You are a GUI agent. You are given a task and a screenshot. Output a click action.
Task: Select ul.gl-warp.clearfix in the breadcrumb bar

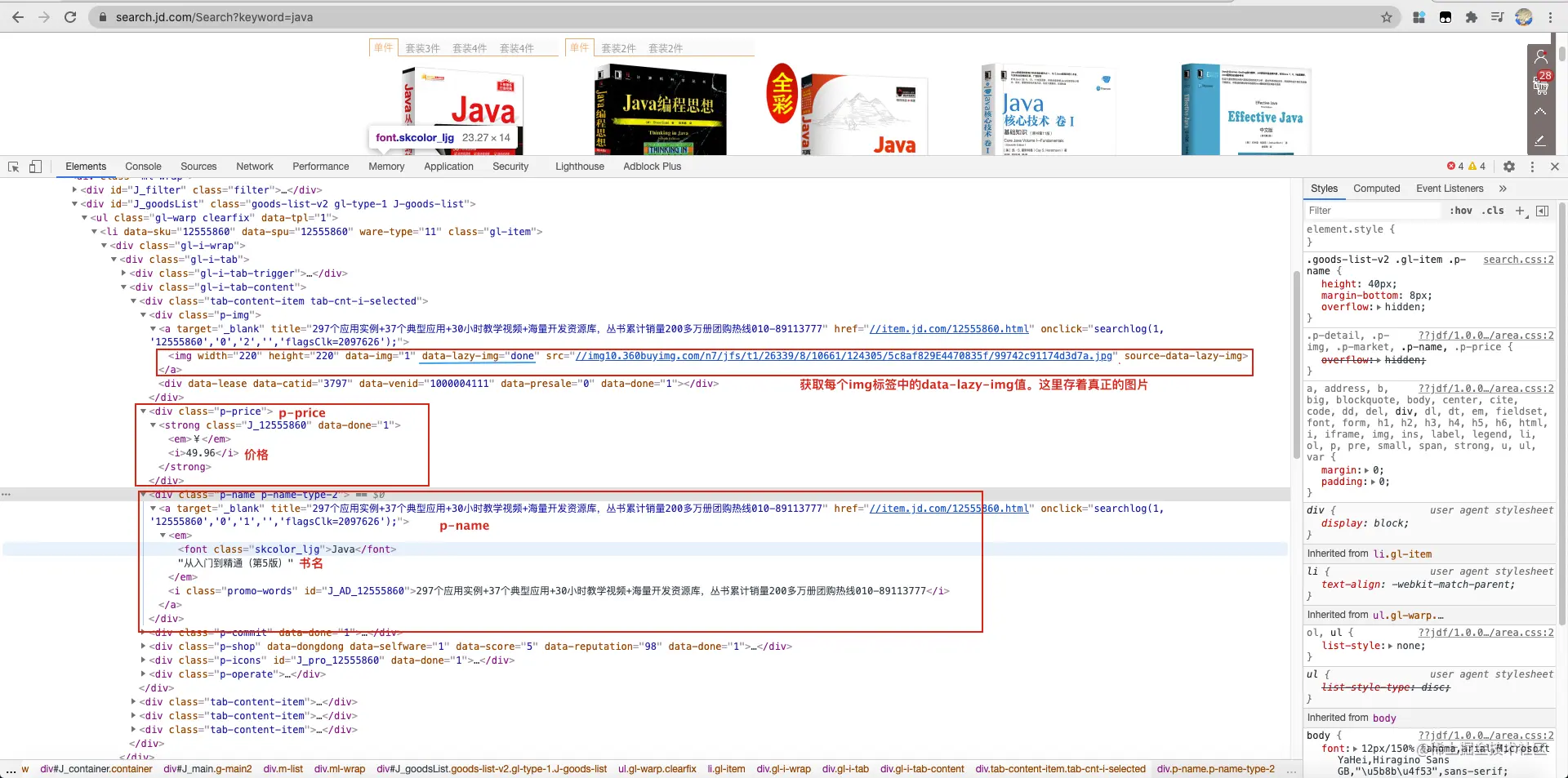pos(657,769)
